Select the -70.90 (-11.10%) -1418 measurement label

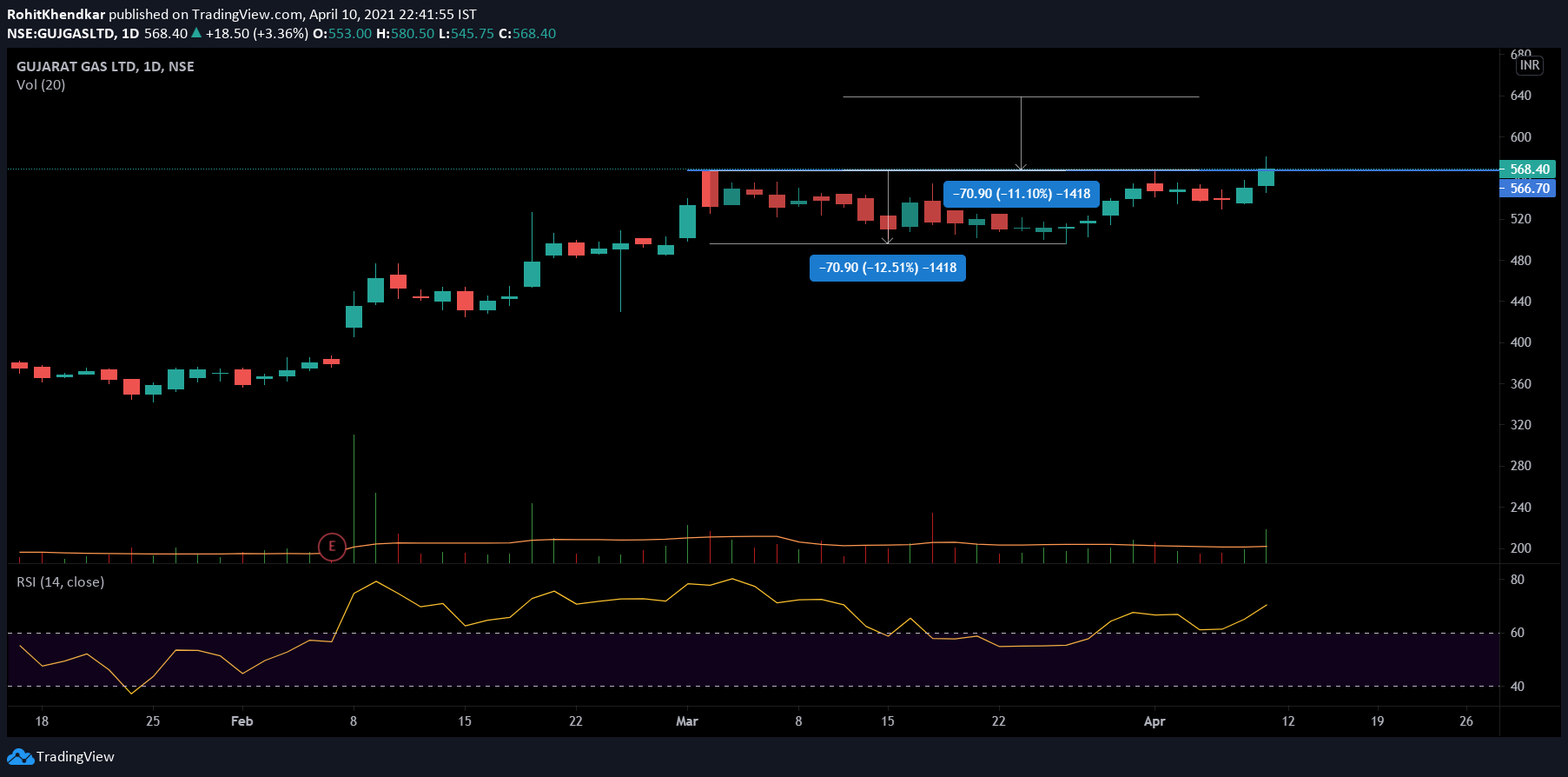(x=1022, y=194)
